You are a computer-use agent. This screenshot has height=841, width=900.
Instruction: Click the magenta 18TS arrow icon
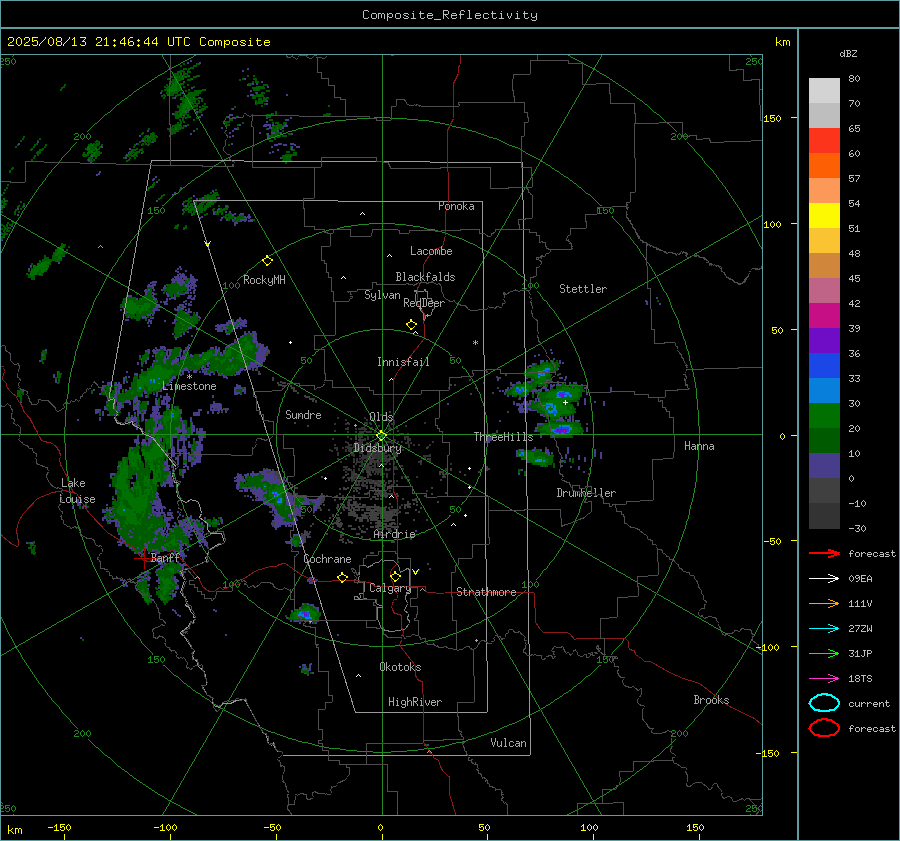824,679
